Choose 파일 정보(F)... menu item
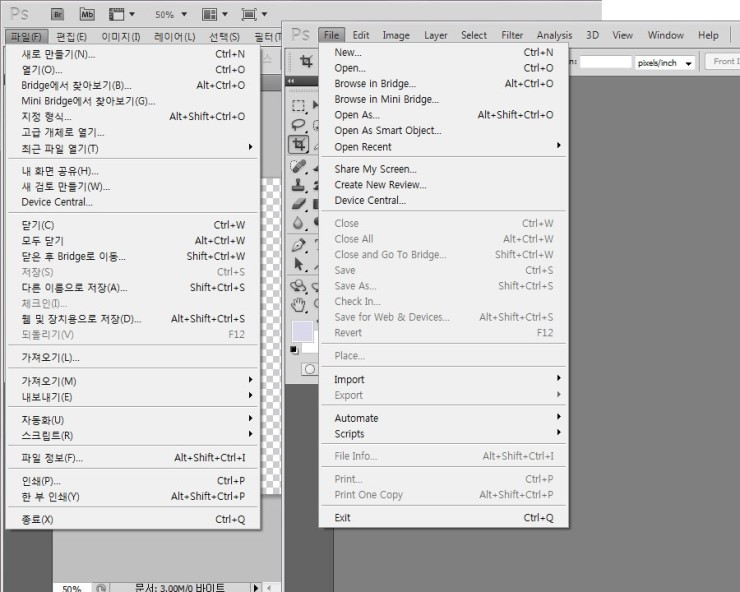Viewport: 740px width, 592px height. [133, 457]
